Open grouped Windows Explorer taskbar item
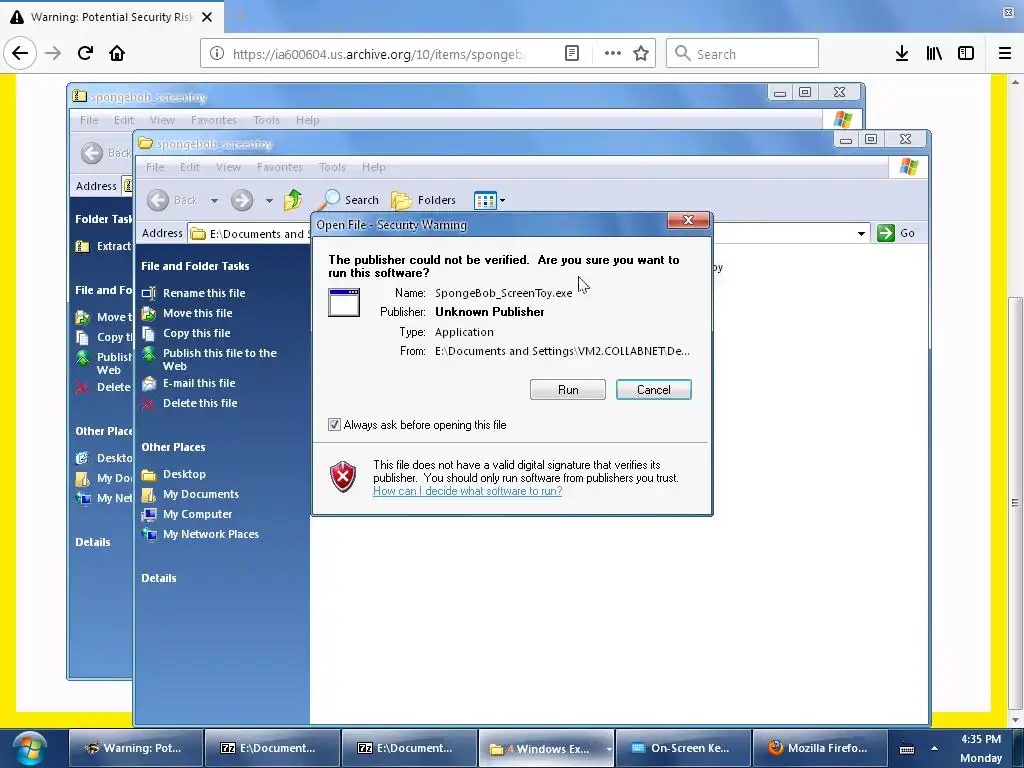Screen dimensions: 1024x768 point(546,748)
